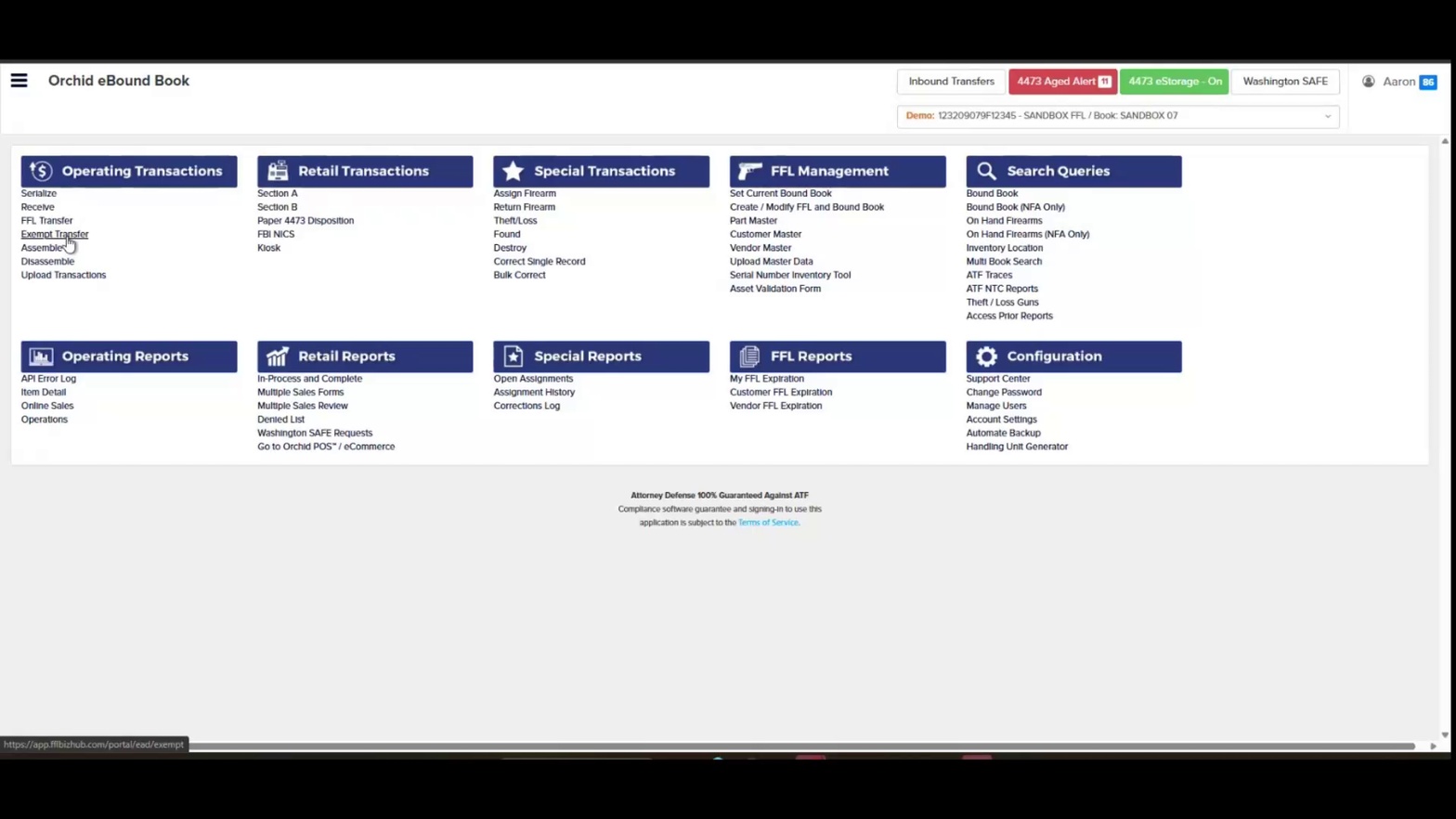Open Handling Unit Generator link
The height and width of the screenshot is (819, 1456).
(x=1017, y=447)
